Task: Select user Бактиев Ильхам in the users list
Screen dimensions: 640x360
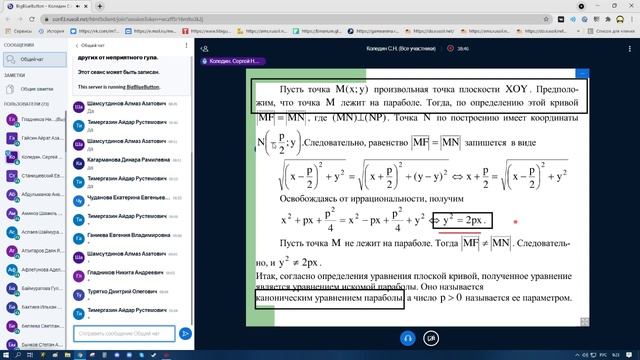Action: coord(34,307)
